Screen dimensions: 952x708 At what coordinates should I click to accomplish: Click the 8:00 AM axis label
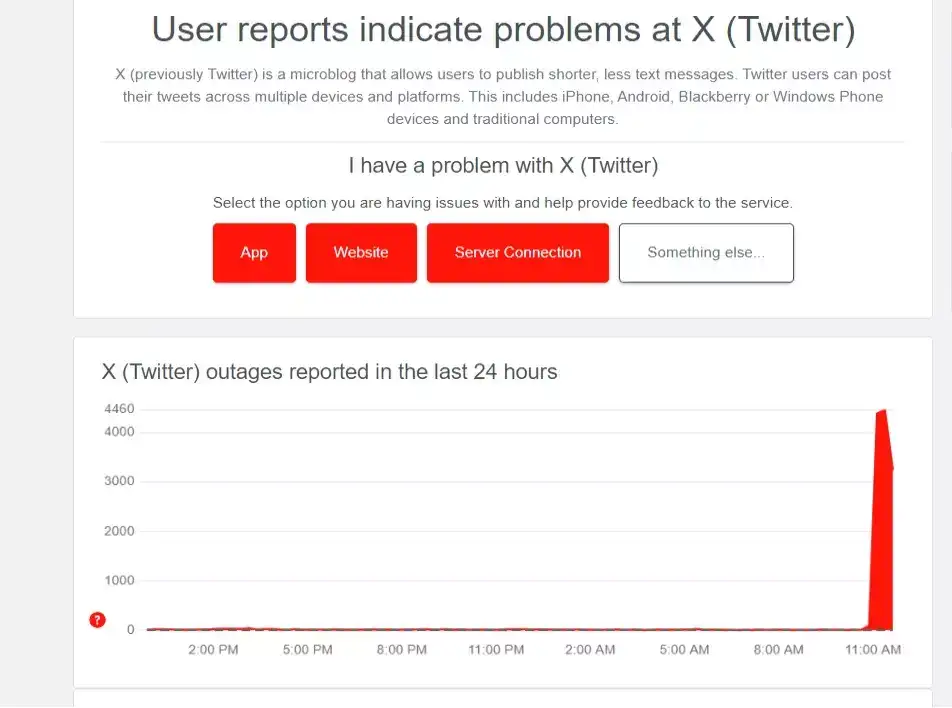pos(778,650)
